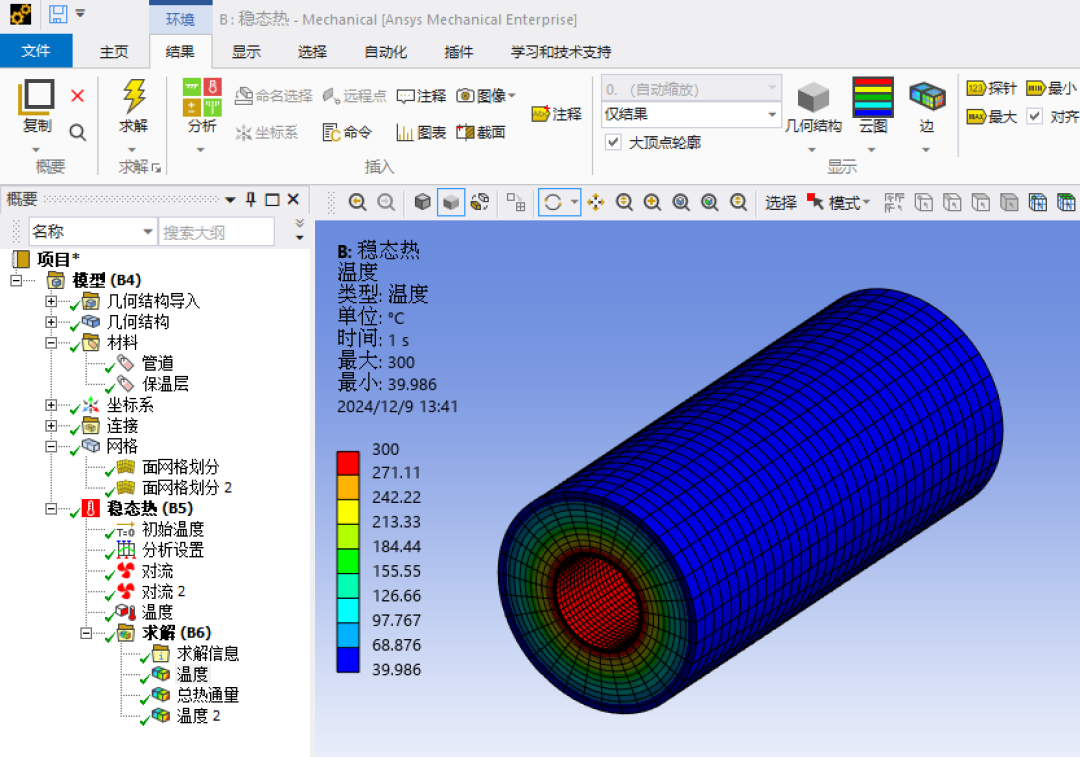Open the 仅结果 dropdown

[x=771, y=114]
